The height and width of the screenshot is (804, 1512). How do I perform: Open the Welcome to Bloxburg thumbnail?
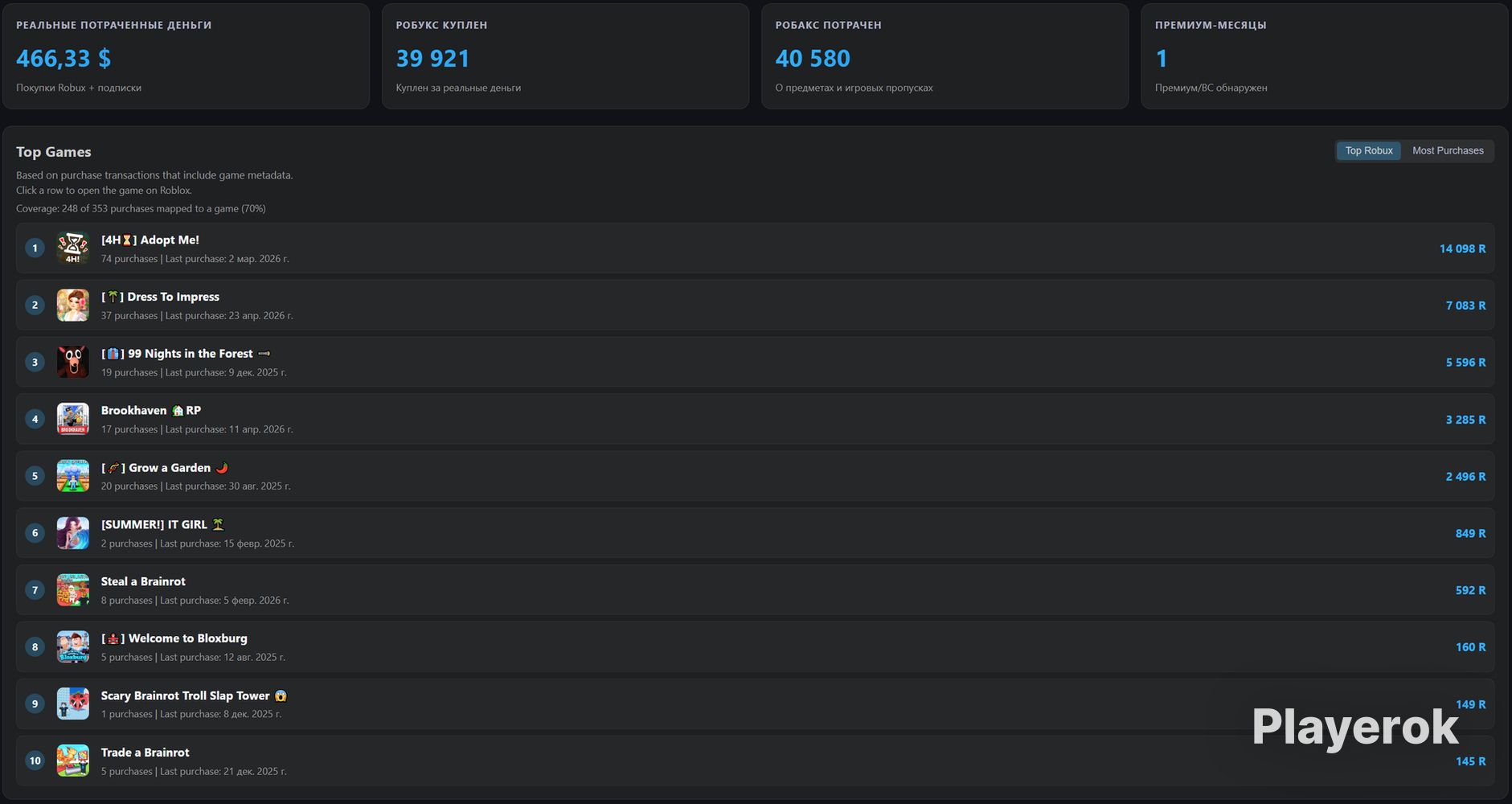pos(72,647)
